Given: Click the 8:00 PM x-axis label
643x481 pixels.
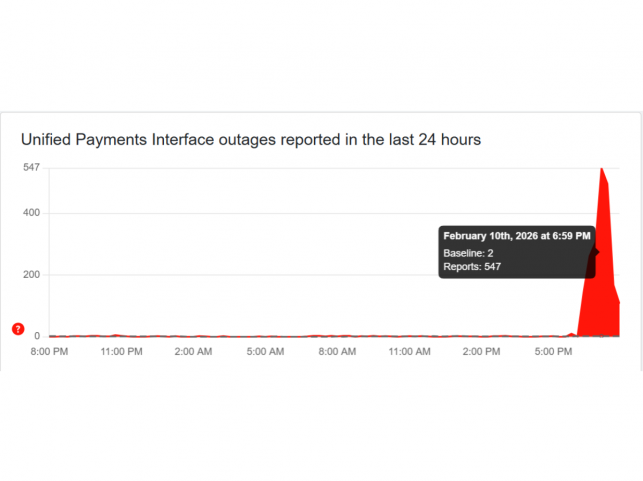Looking at the screenshot, I should coord(48,352).
